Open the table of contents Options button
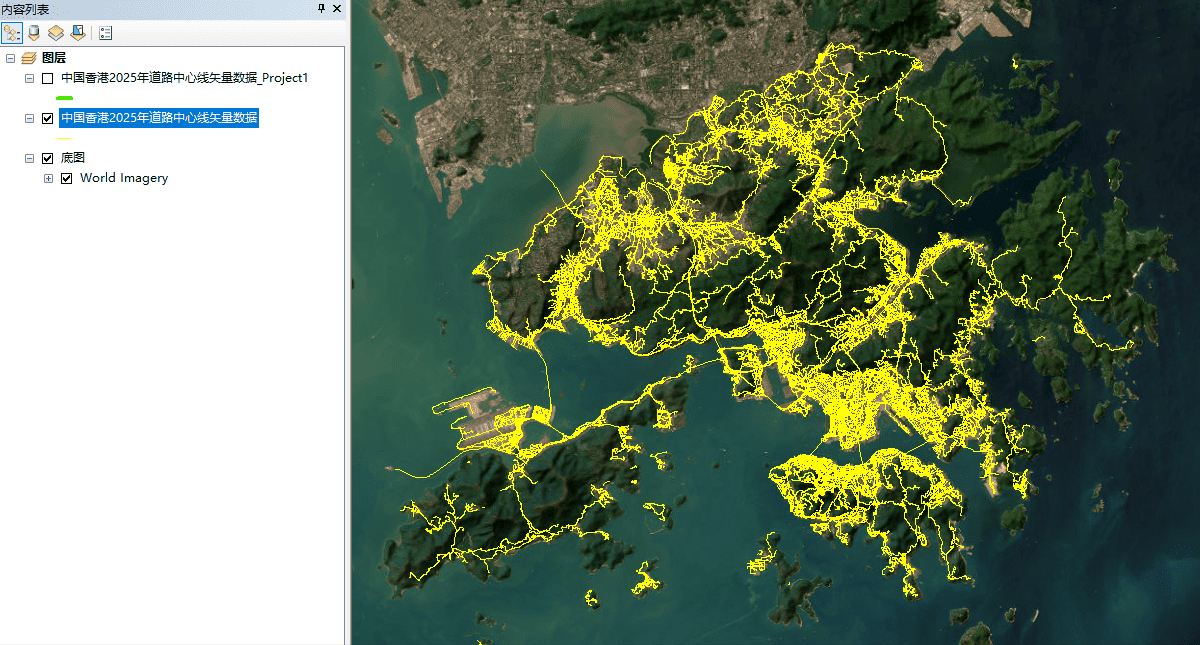This screenshot has width=1200, height=645. [x=105, y=33]
